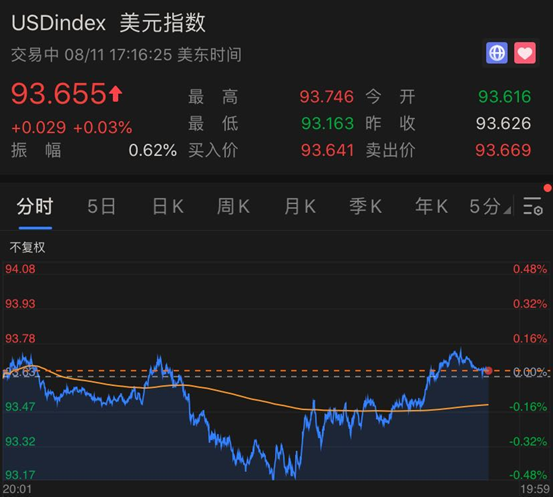Click the red up-arrow next to 93.655

tap(115, 94)
